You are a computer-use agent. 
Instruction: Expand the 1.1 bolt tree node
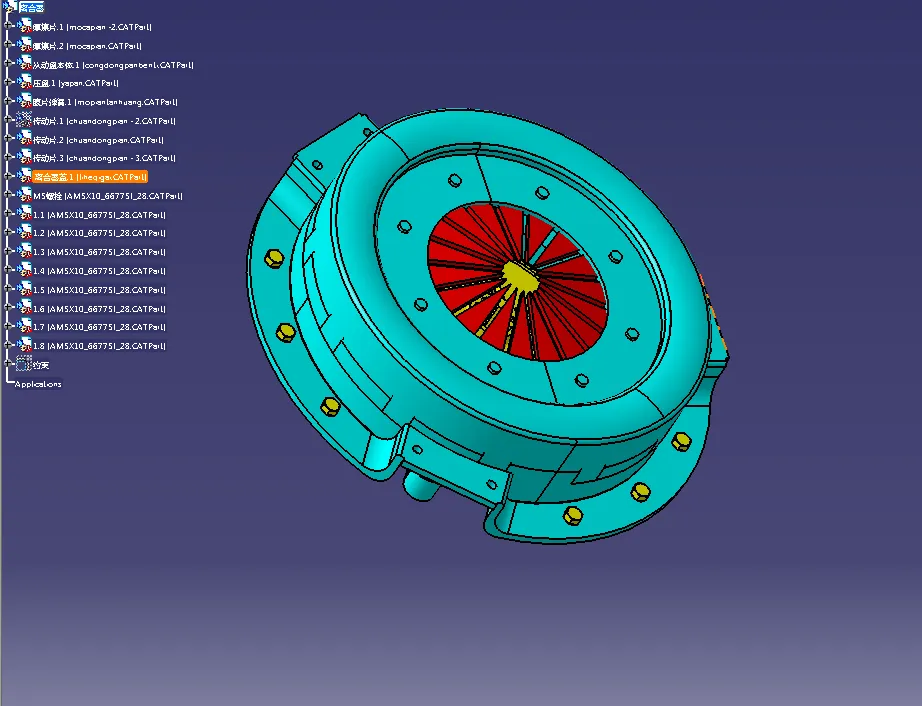pos(8,213)
